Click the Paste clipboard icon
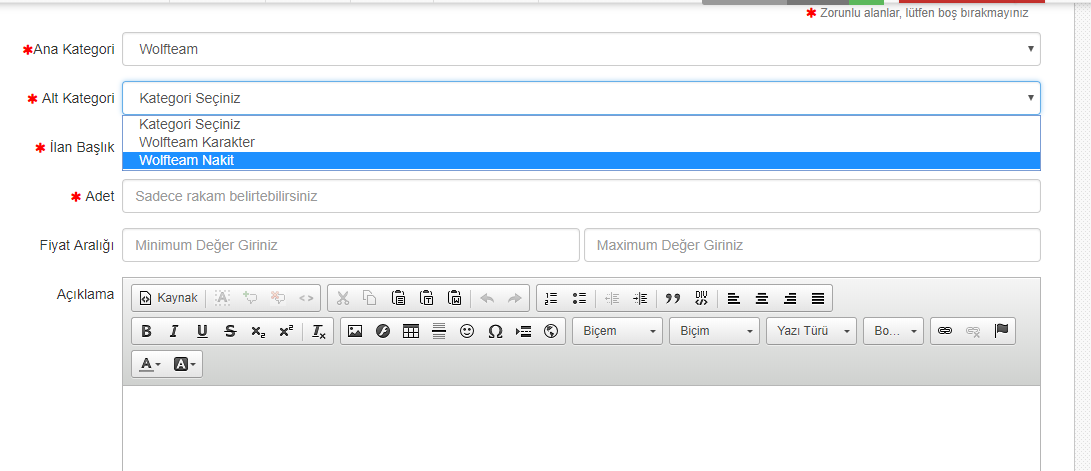Viewport: 1091px width, 471px height. point(398,298)
